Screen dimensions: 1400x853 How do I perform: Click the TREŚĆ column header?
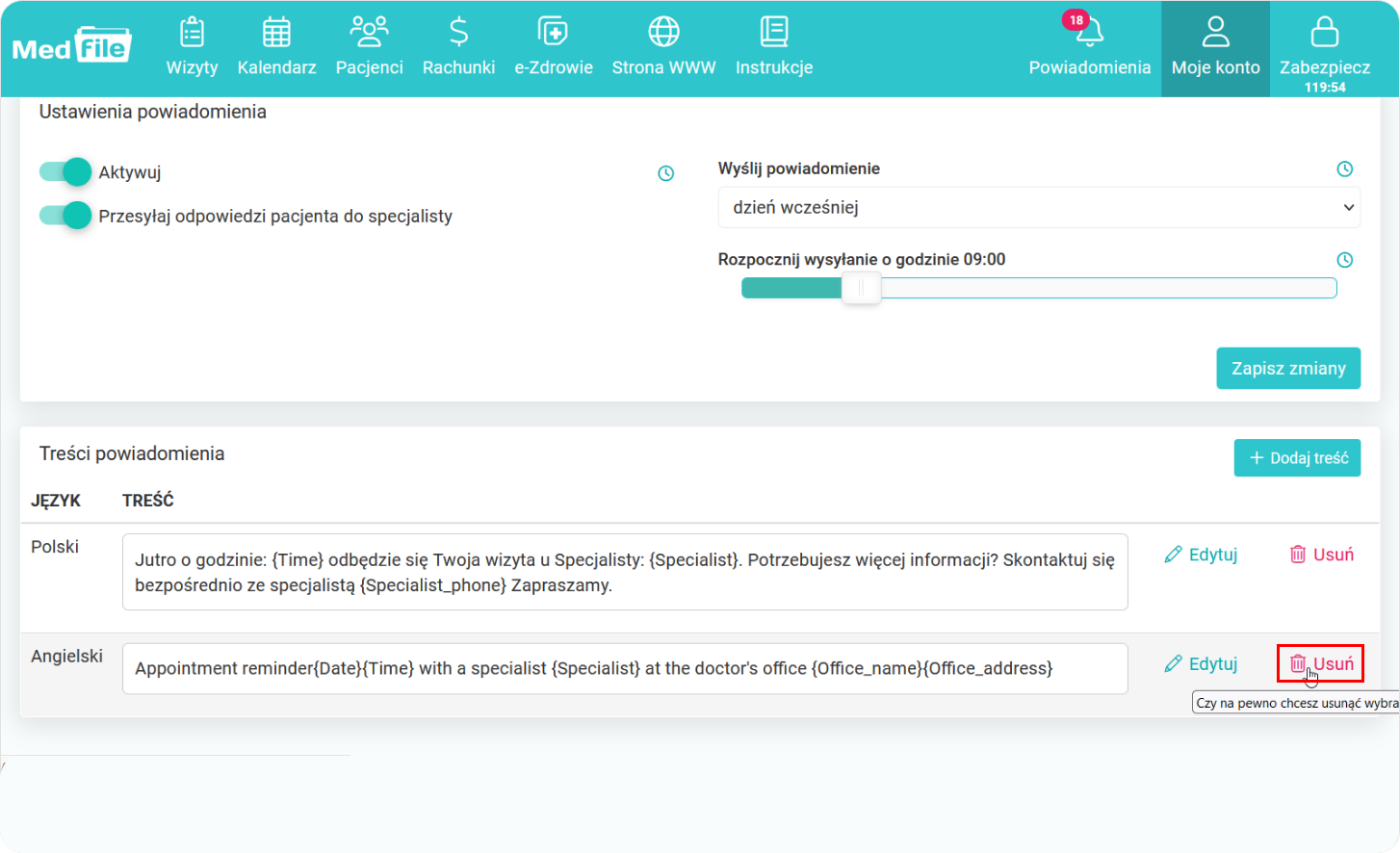[x=147, y=501]
